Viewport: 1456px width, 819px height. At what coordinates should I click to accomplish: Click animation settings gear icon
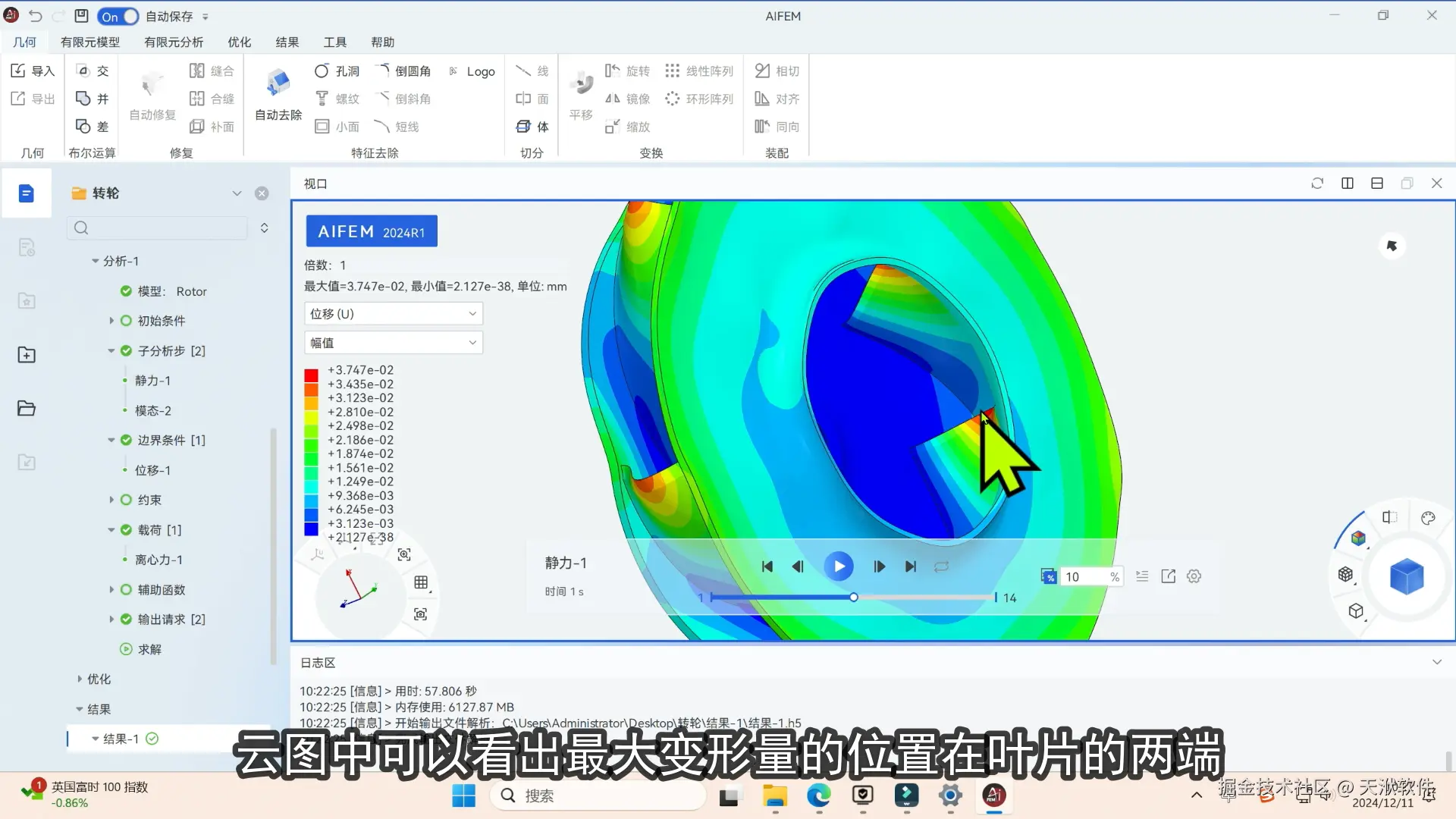1194,576
